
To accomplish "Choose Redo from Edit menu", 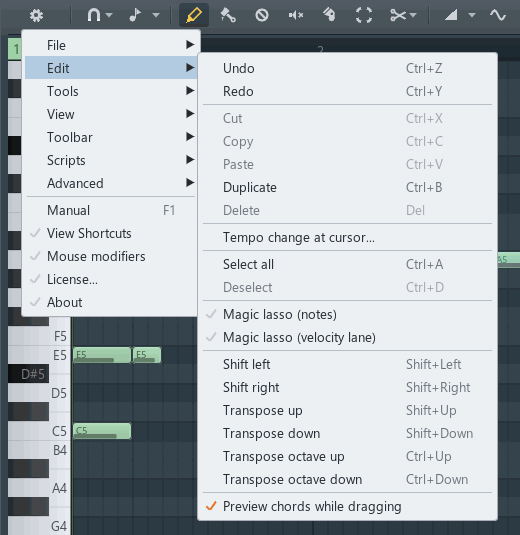I will (347, 91).
